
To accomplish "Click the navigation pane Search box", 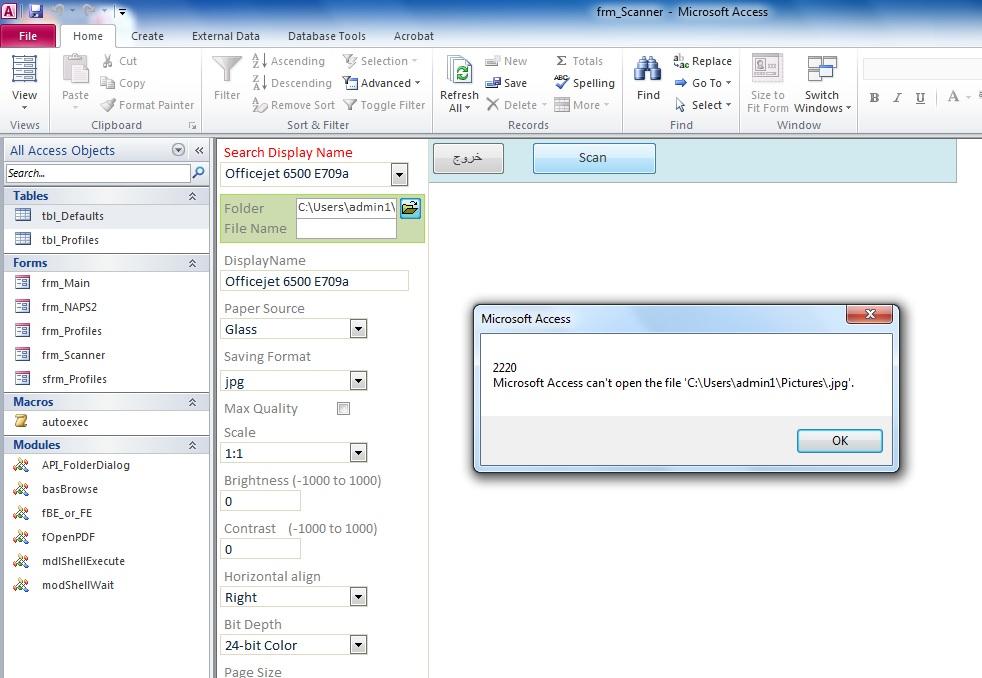I will (x=98, y=173).
